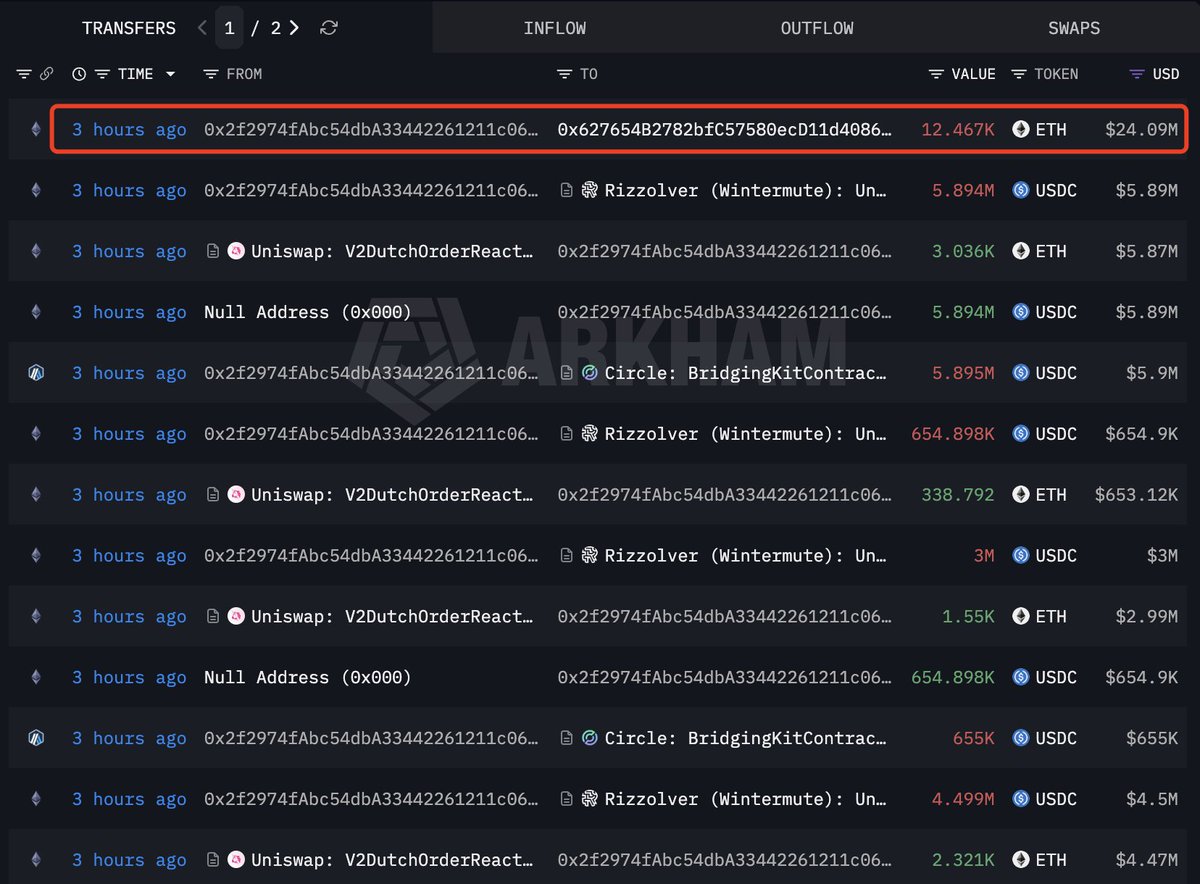Viewport: 1200px width, 884px height.
Task: Click Circle logo in 5.895M USDC row
Action: click(589, 373)
